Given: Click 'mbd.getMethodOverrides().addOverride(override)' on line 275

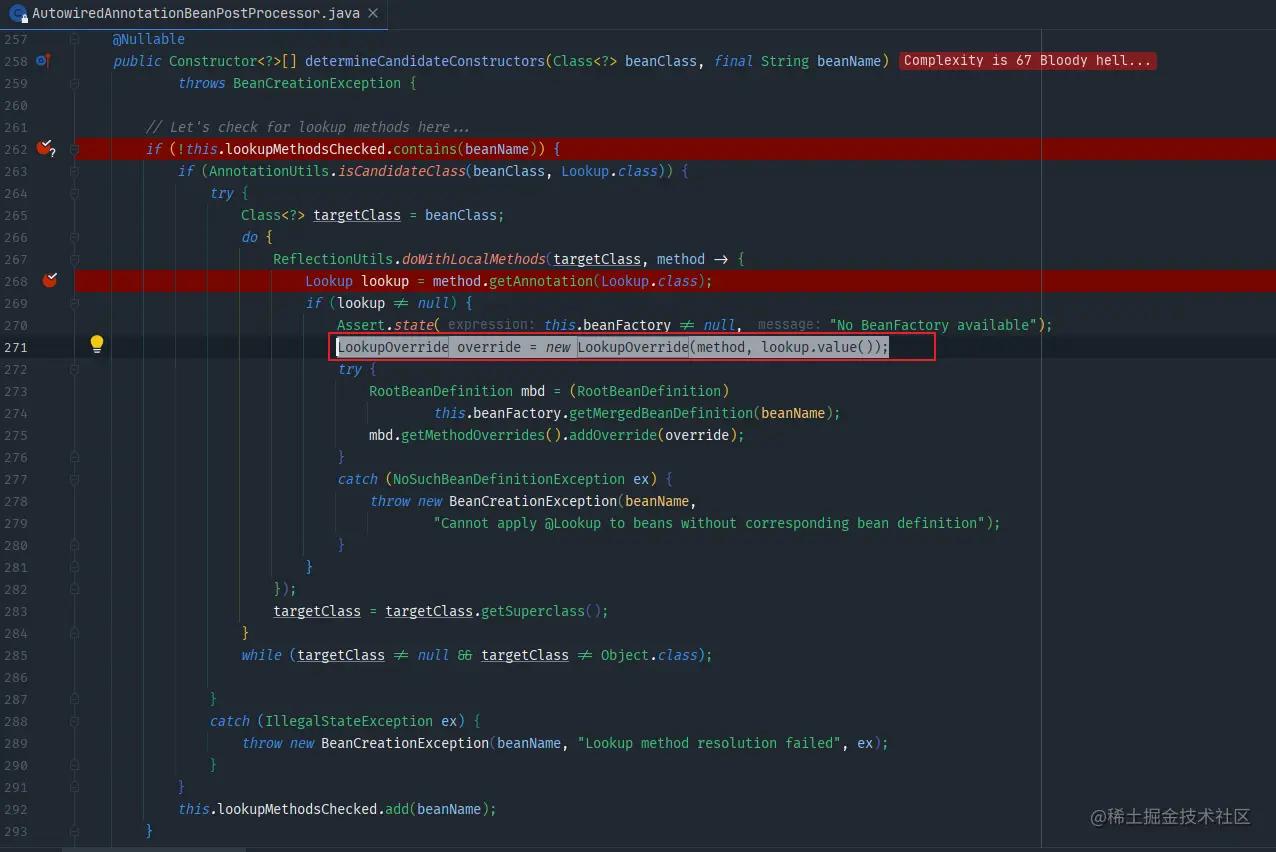Looking at the screenshot, I should (553, 435).
